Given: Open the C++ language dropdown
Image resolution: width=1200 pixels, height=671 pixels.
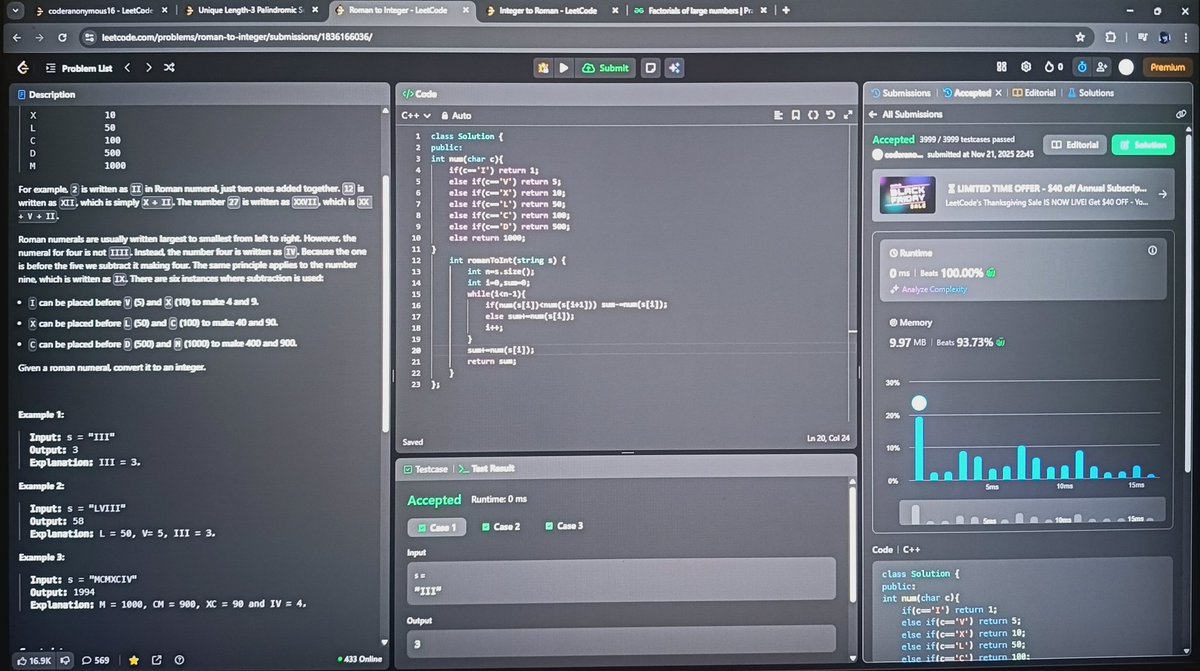Looking at the screenshot, I should point(415,116).
